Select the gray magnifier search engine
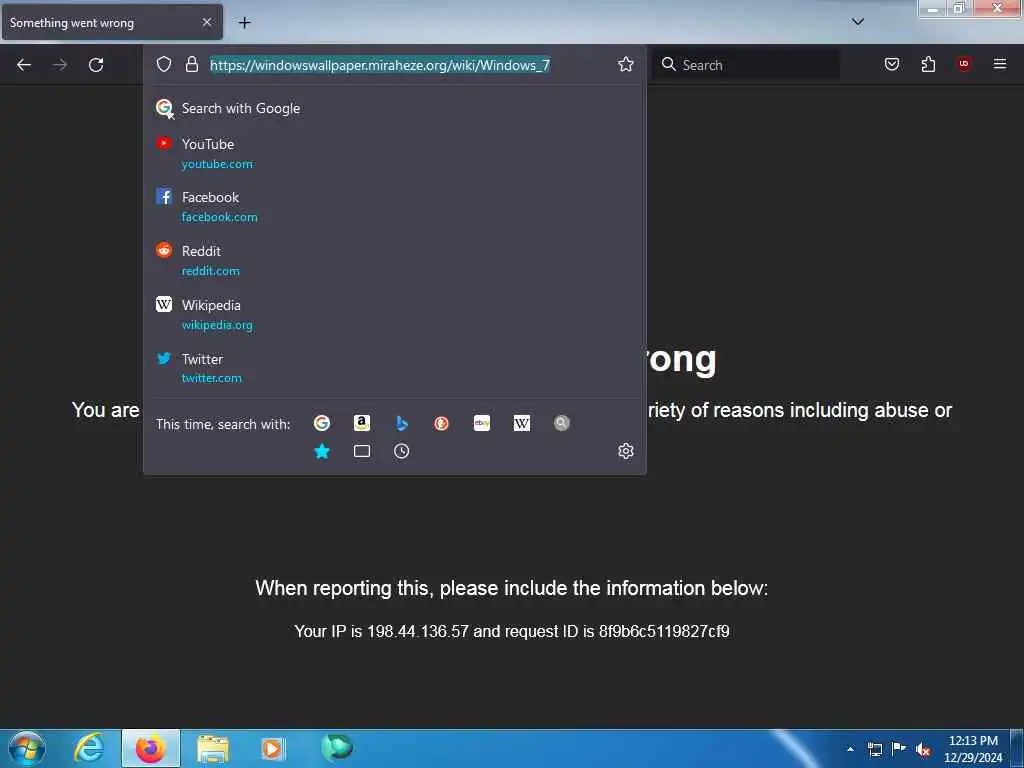The height and width of the screenshot is (768, 1024). (562, 423)
